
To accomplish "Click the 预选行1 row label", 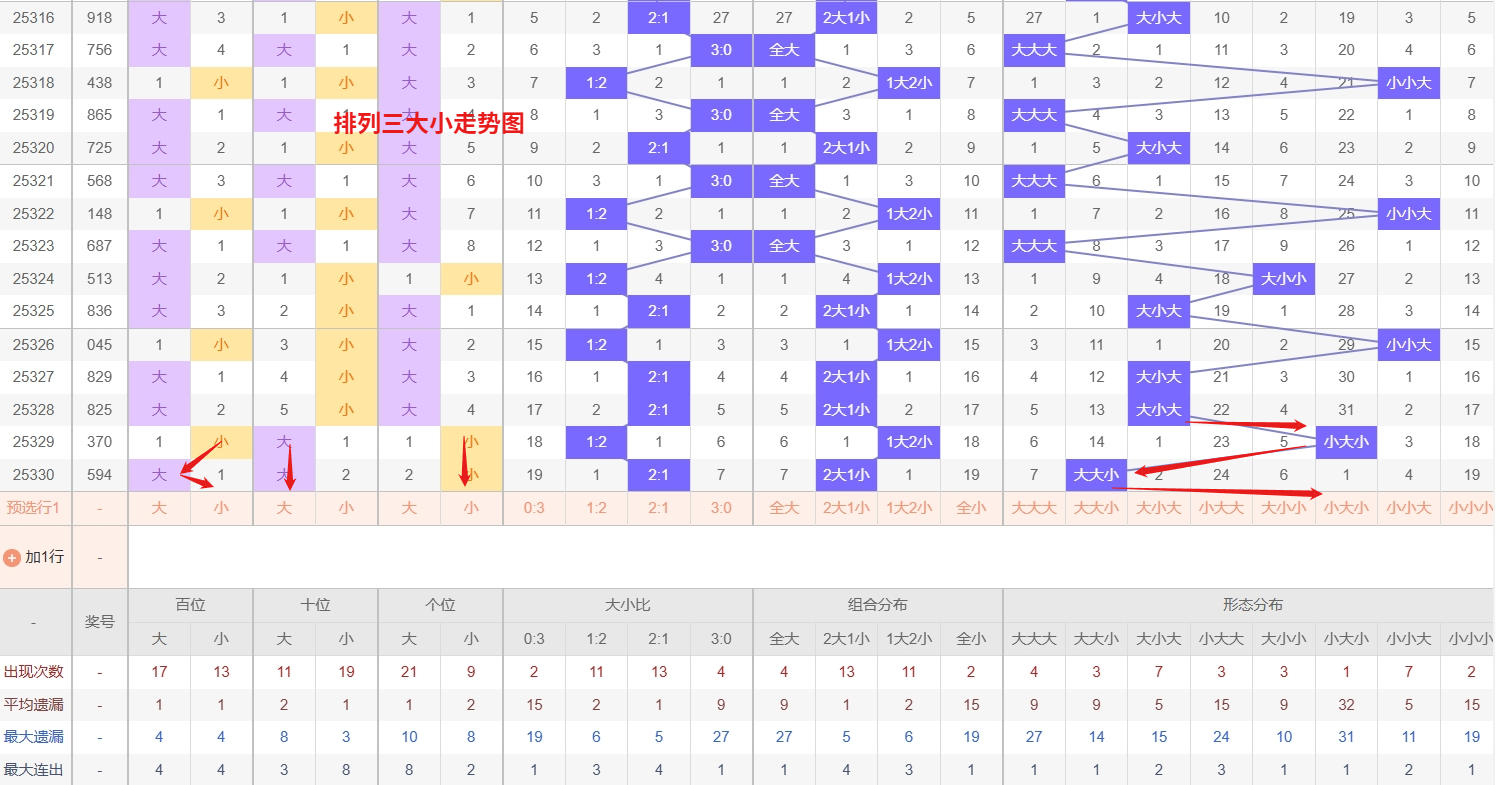I will pyautogui.click(x=33, y=508).
